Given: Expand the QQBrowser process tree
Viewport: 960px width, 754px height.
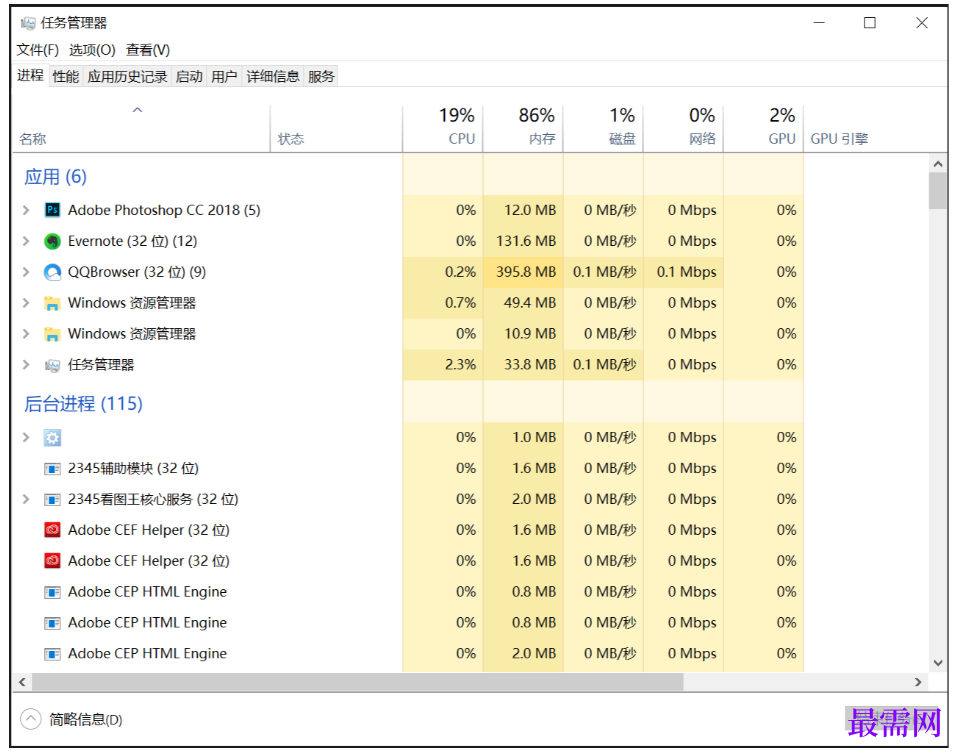Looking at the screenshot, I should coord(26,272).
